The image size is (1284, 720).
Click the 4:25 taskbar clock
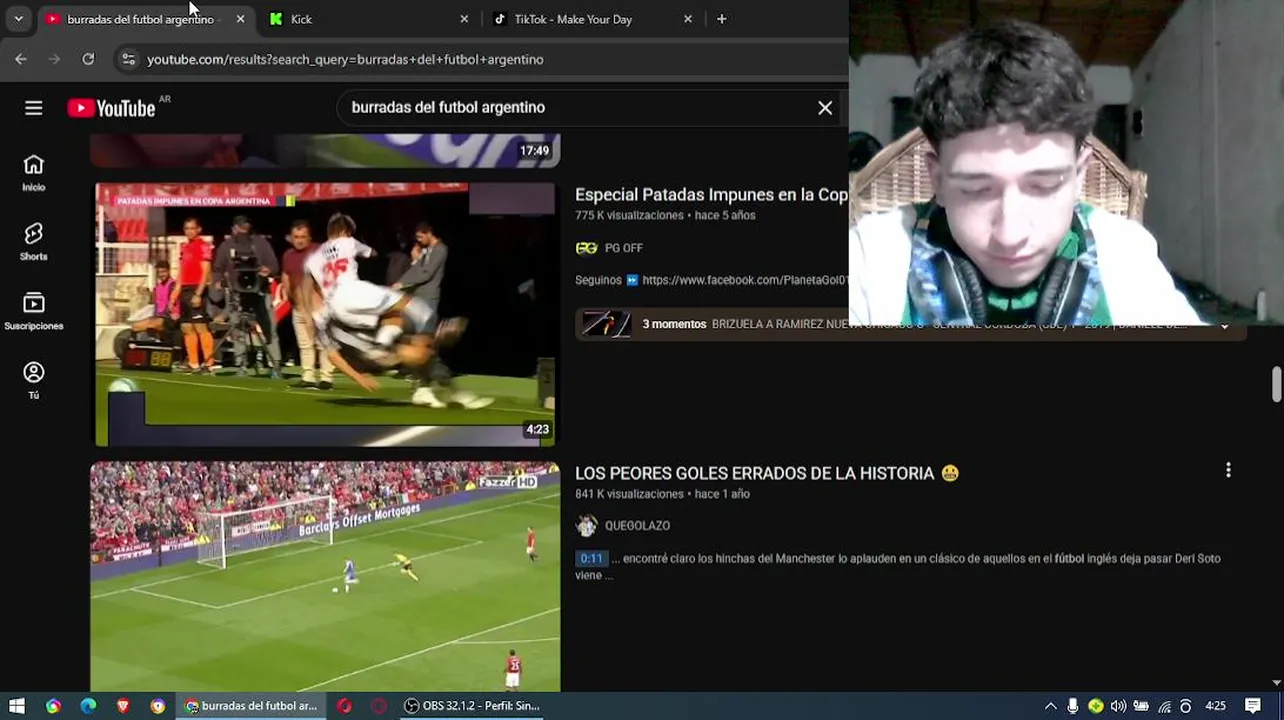(1215, 706)
